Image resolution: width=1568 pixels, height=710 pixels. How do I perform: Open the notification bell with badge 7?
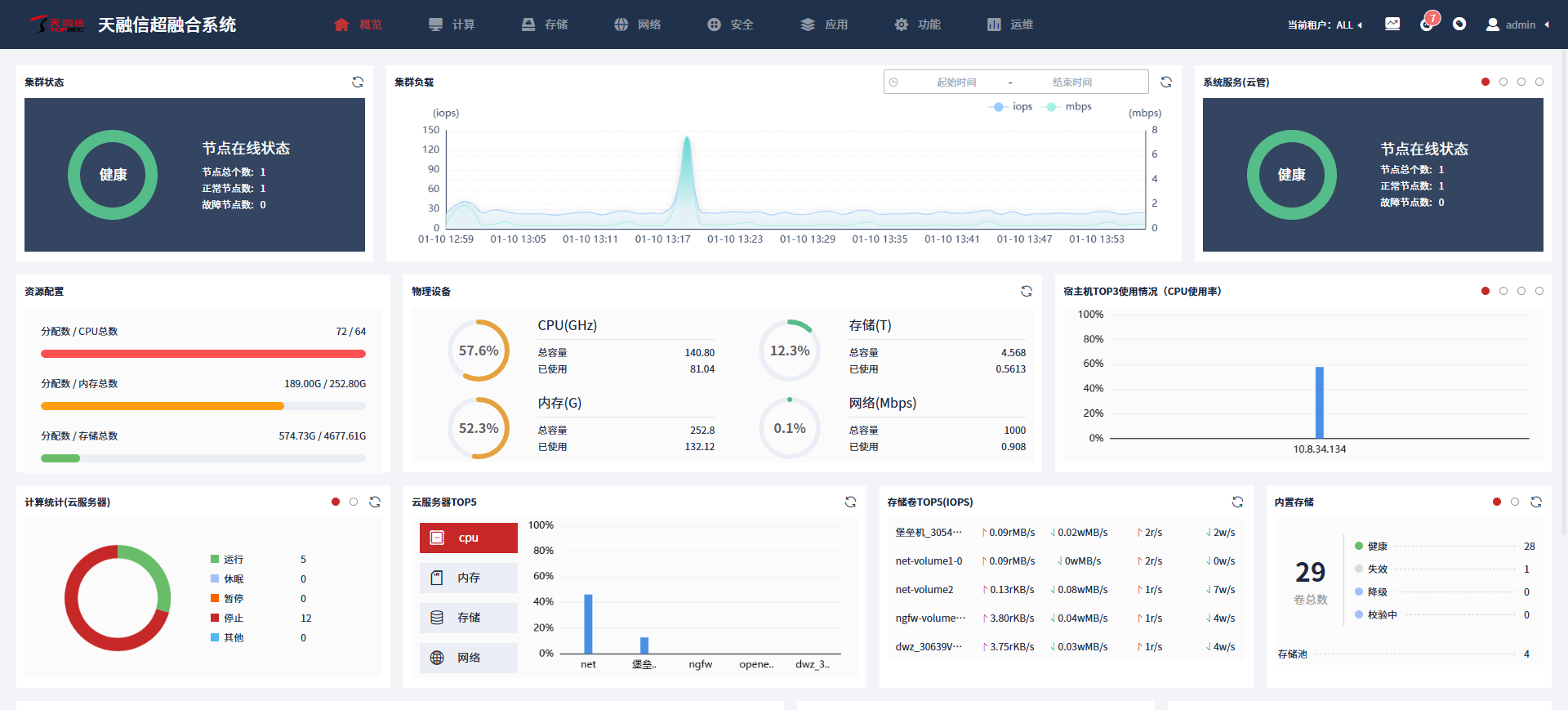1427,25
